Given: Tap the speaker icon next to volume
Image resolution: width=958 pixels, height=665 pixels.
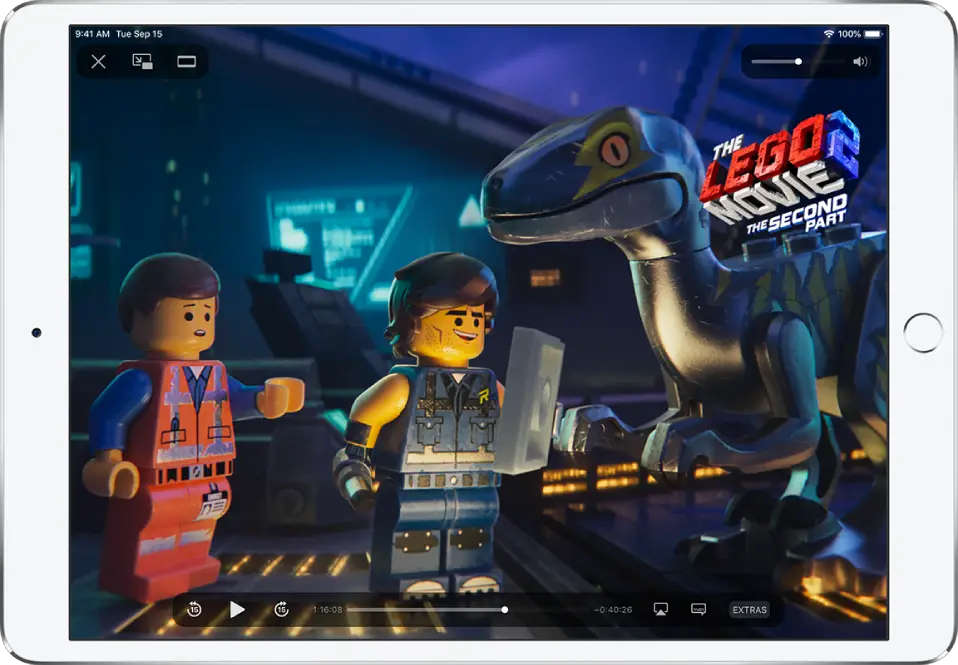Looking at the screenshot, I should (861, 61).
